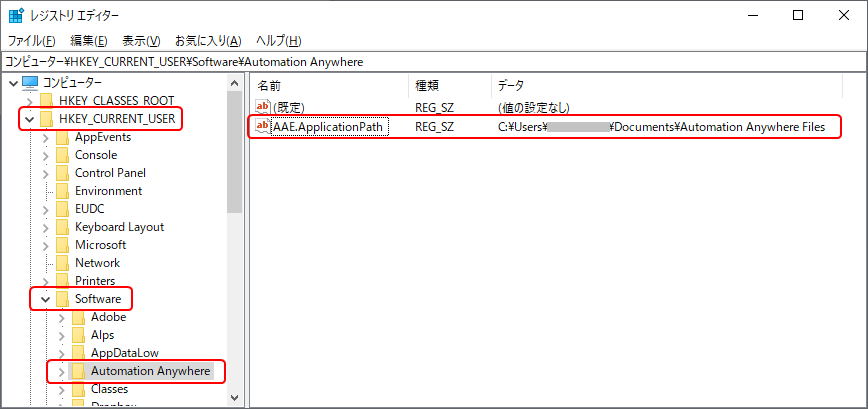Open the お気に入り(A) favorites menu

pos(208,41)
